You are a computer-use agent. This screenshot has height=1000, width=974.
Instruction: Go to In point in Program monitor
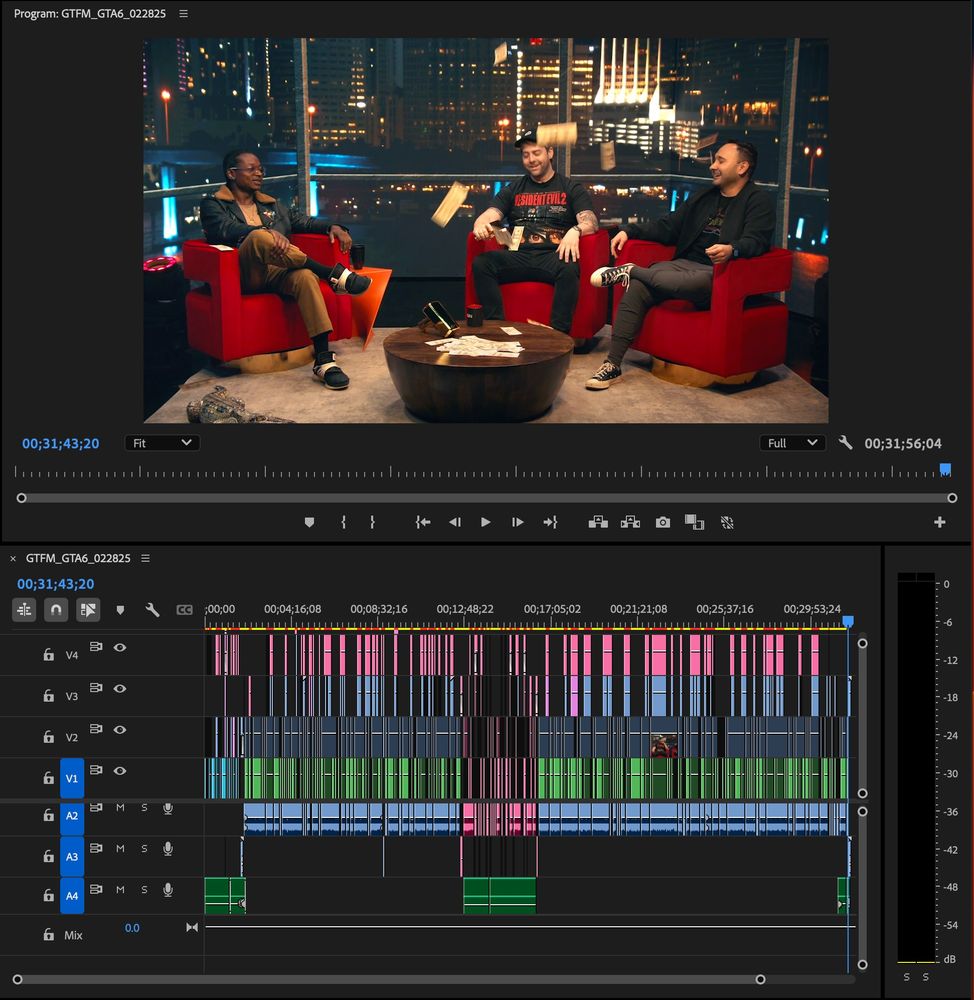coord(423,522)
